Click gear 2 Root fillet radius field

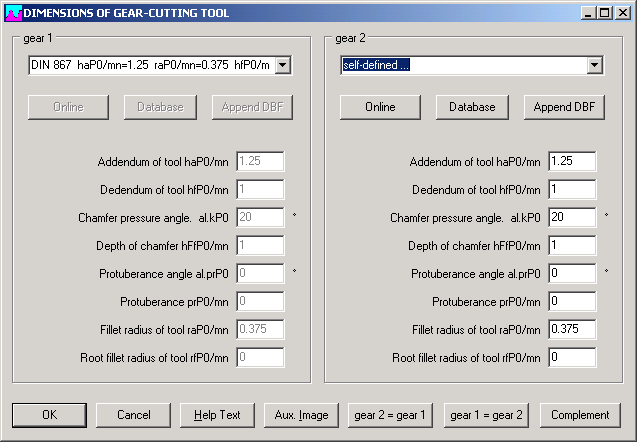(x=572, y=357)
